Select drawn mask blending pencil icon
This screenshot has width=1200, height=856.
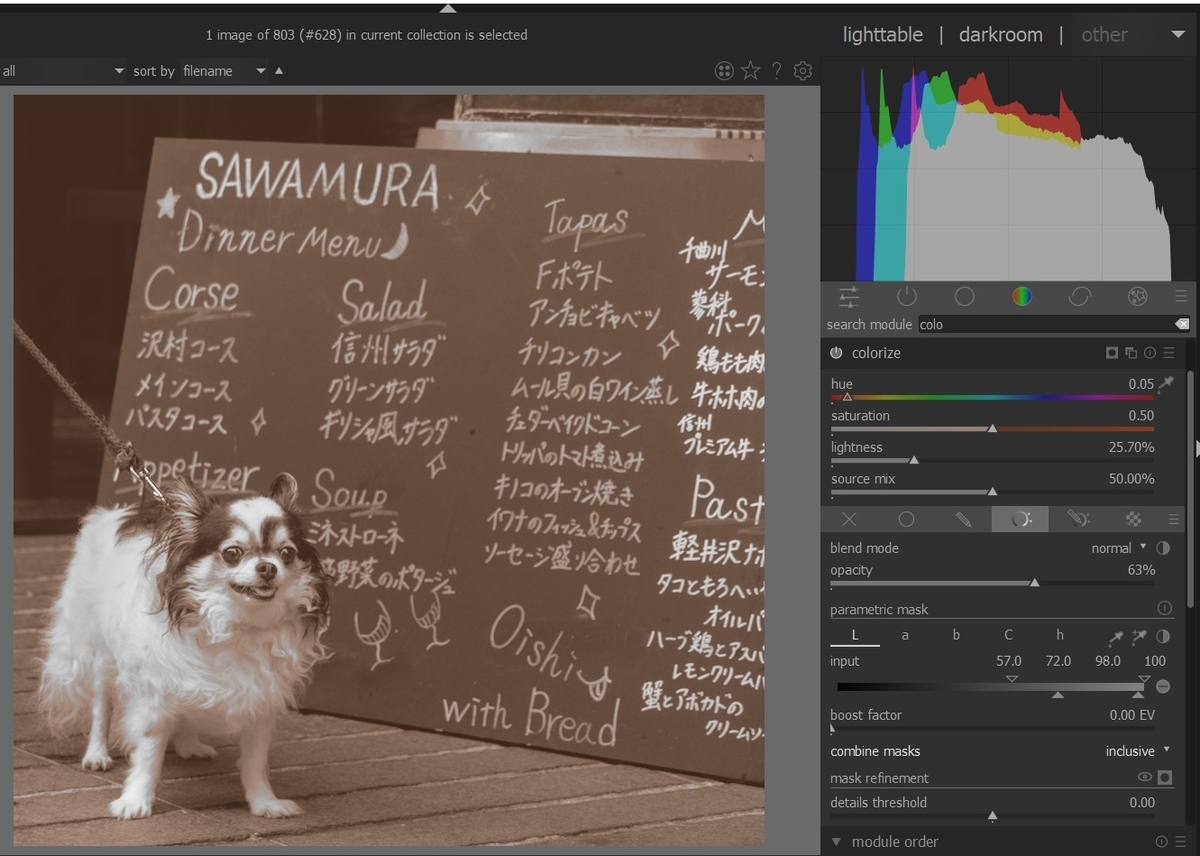coord(963,519)
